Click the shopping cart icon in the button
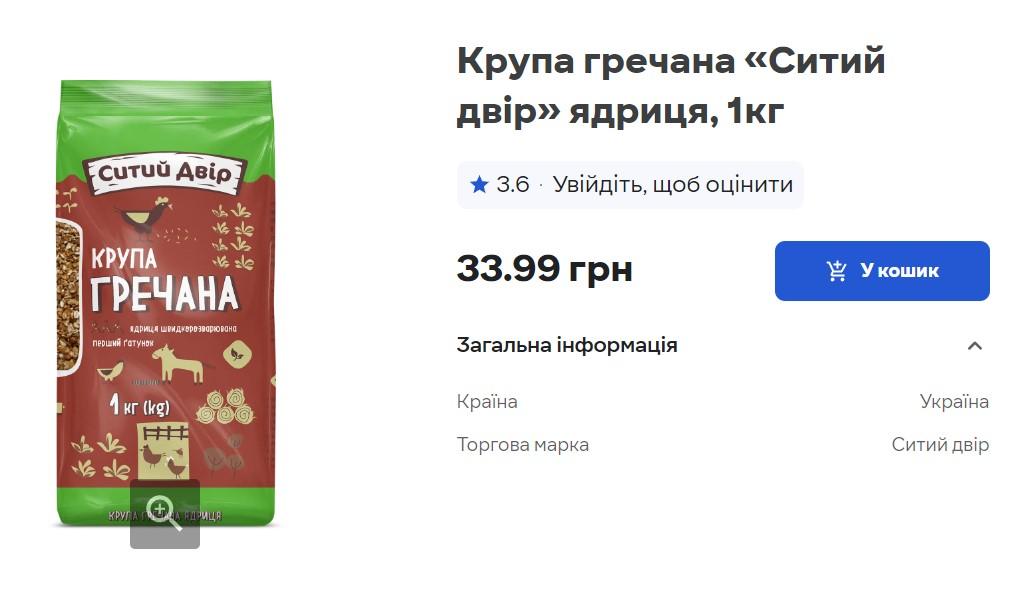Viewport: 1028px width, 593px height. [x=837, y=271]
